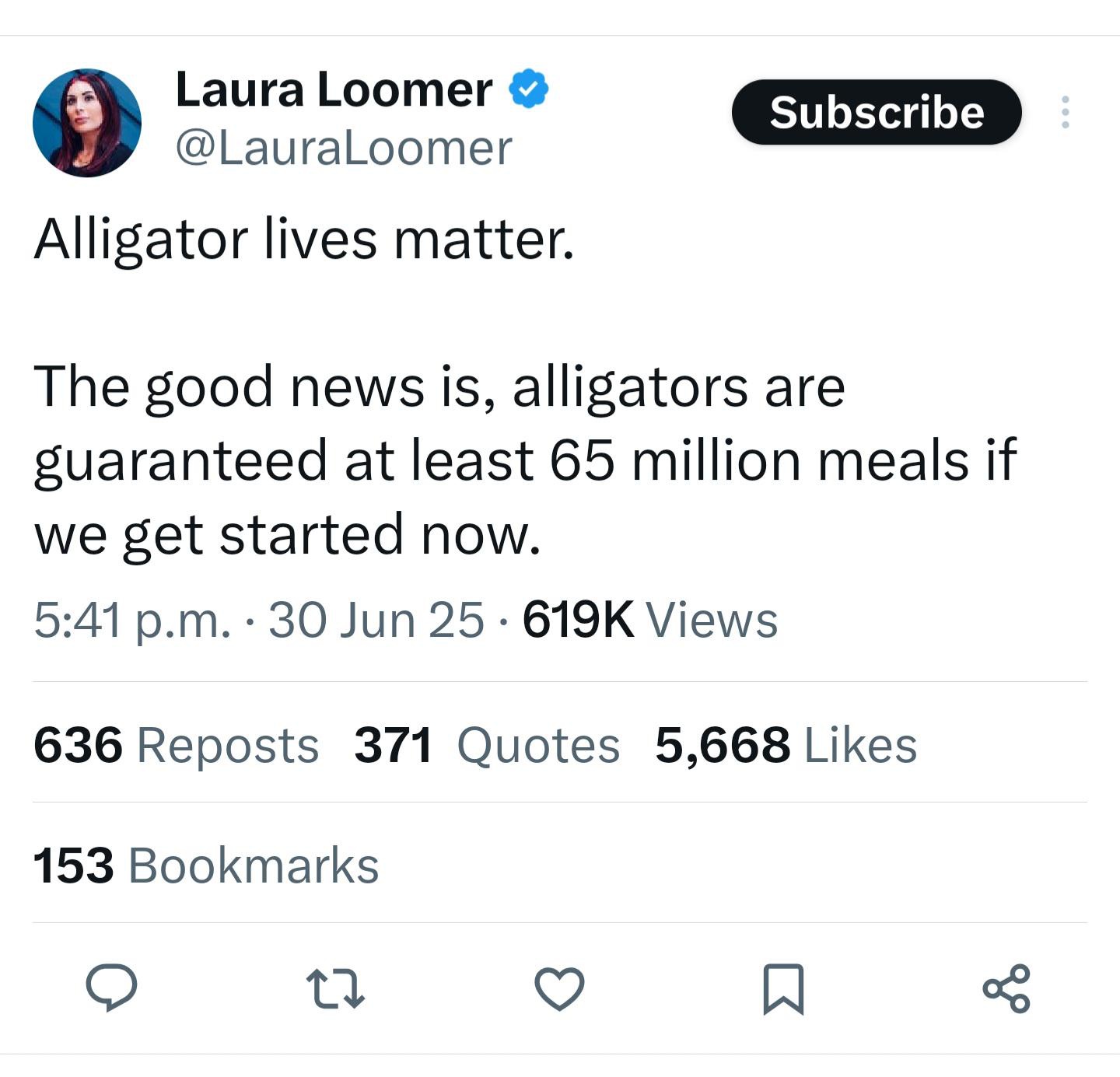The height and width of the screenshot is (1077, 1120).
Task: Toggle the bookmark icon below the post
Action: pos(782,988)
